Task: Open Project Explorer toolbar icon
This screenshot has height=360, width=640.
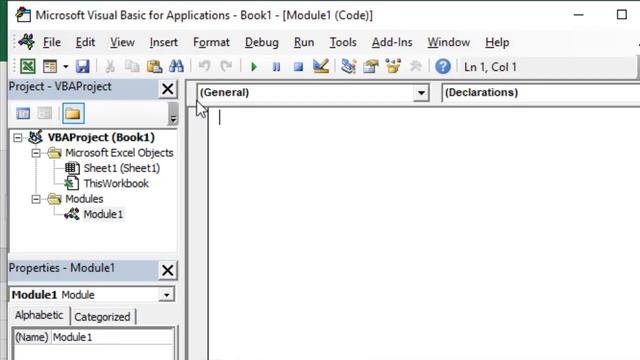Action: (348, 66)
